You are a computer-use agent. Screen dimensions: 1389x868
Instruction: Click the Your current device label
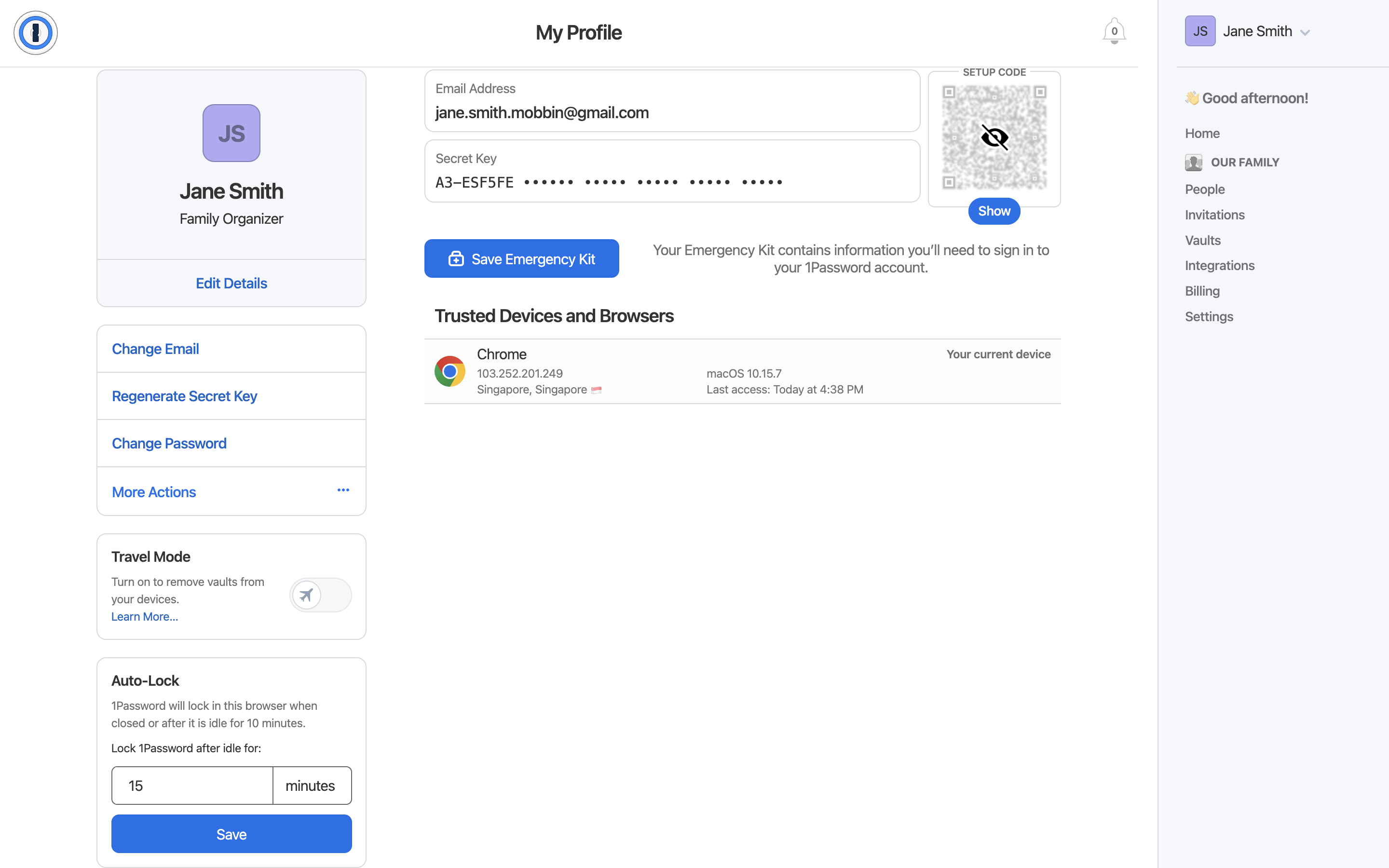[x=998, y=354]
